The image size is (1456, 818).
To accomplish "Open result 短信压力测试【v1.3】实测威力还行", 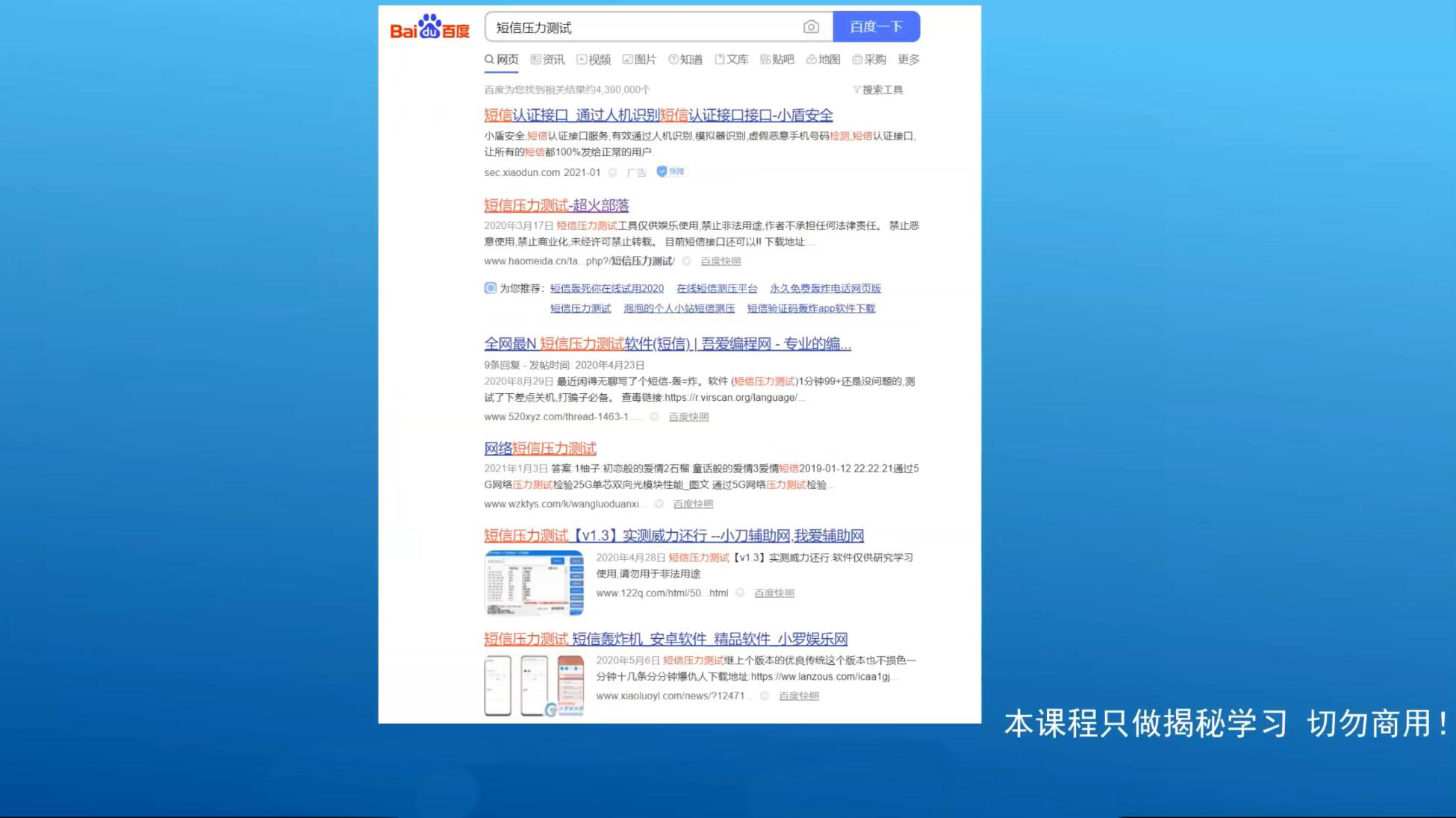I will tap(674, 535).
